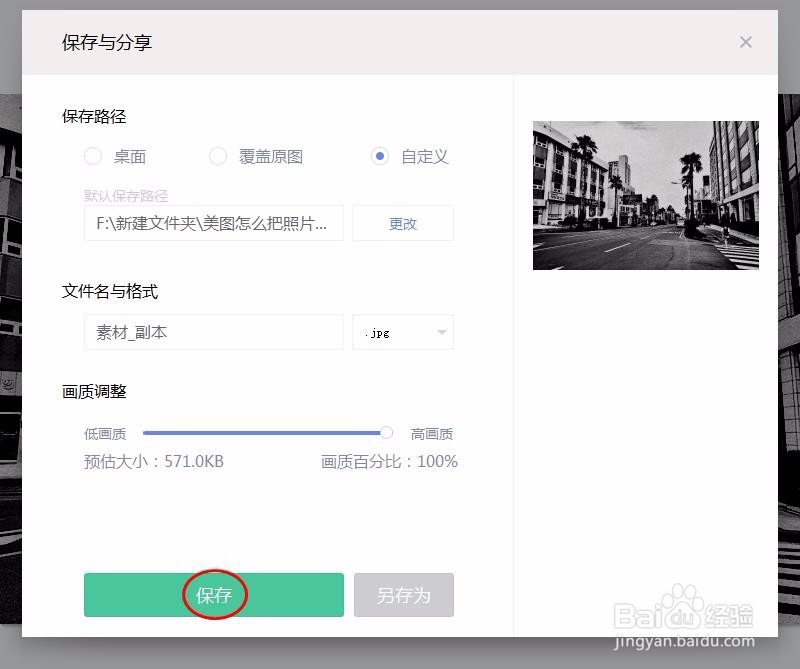Image resolution: width=800 pixels, height=669 pixels.
Task: Click the quality slider handle
Action: tap(386, 432)
